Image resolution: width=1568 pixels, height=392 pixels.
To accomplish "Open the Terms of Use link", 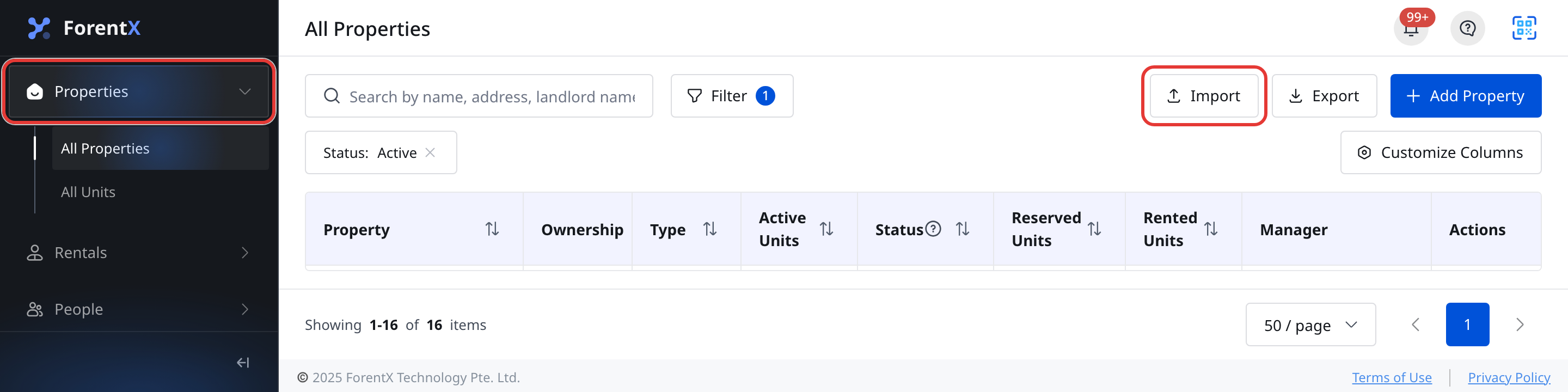I will point(1392,377).
